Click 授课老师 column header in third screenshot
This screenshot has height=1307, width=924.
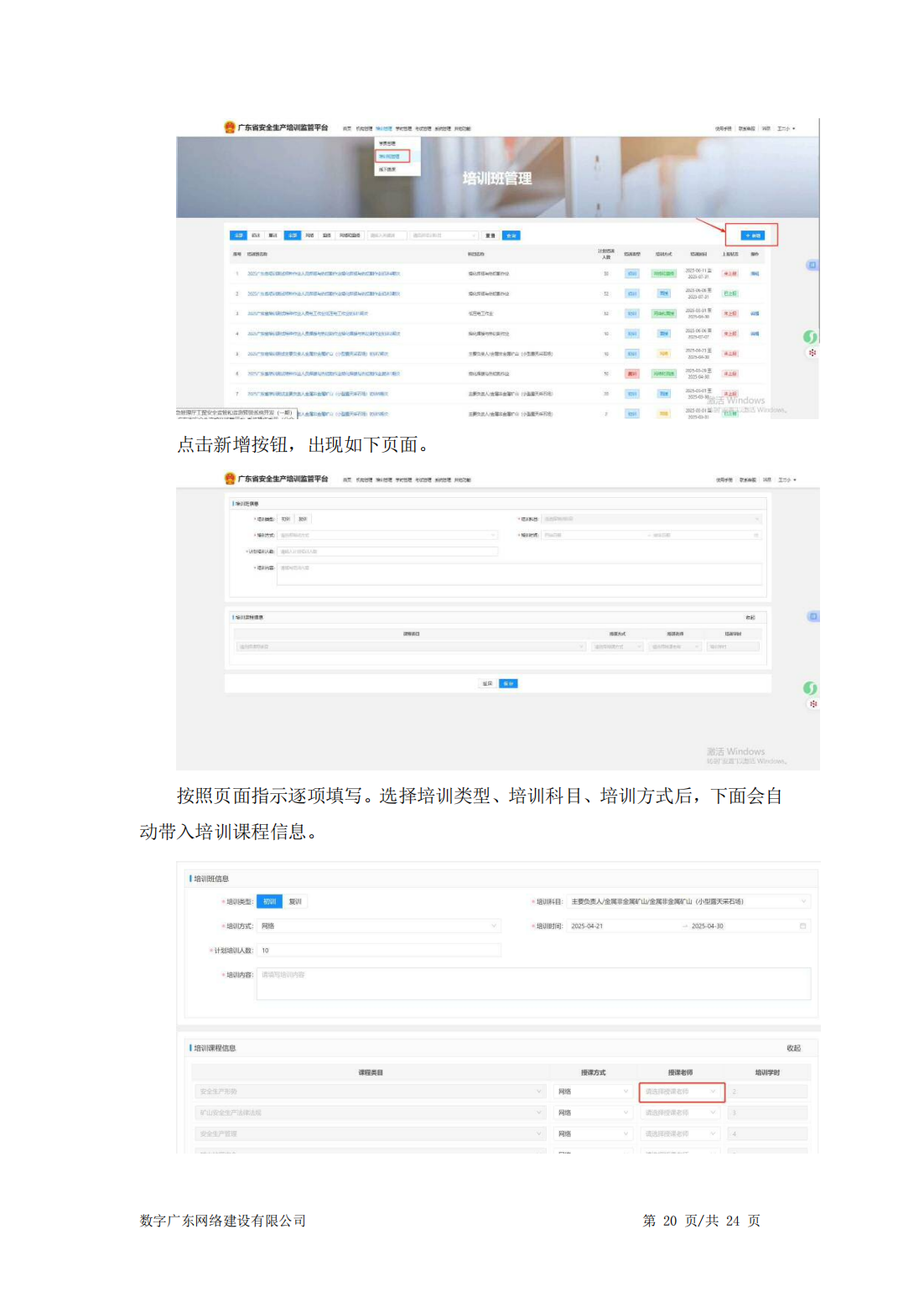[680, 1072]
